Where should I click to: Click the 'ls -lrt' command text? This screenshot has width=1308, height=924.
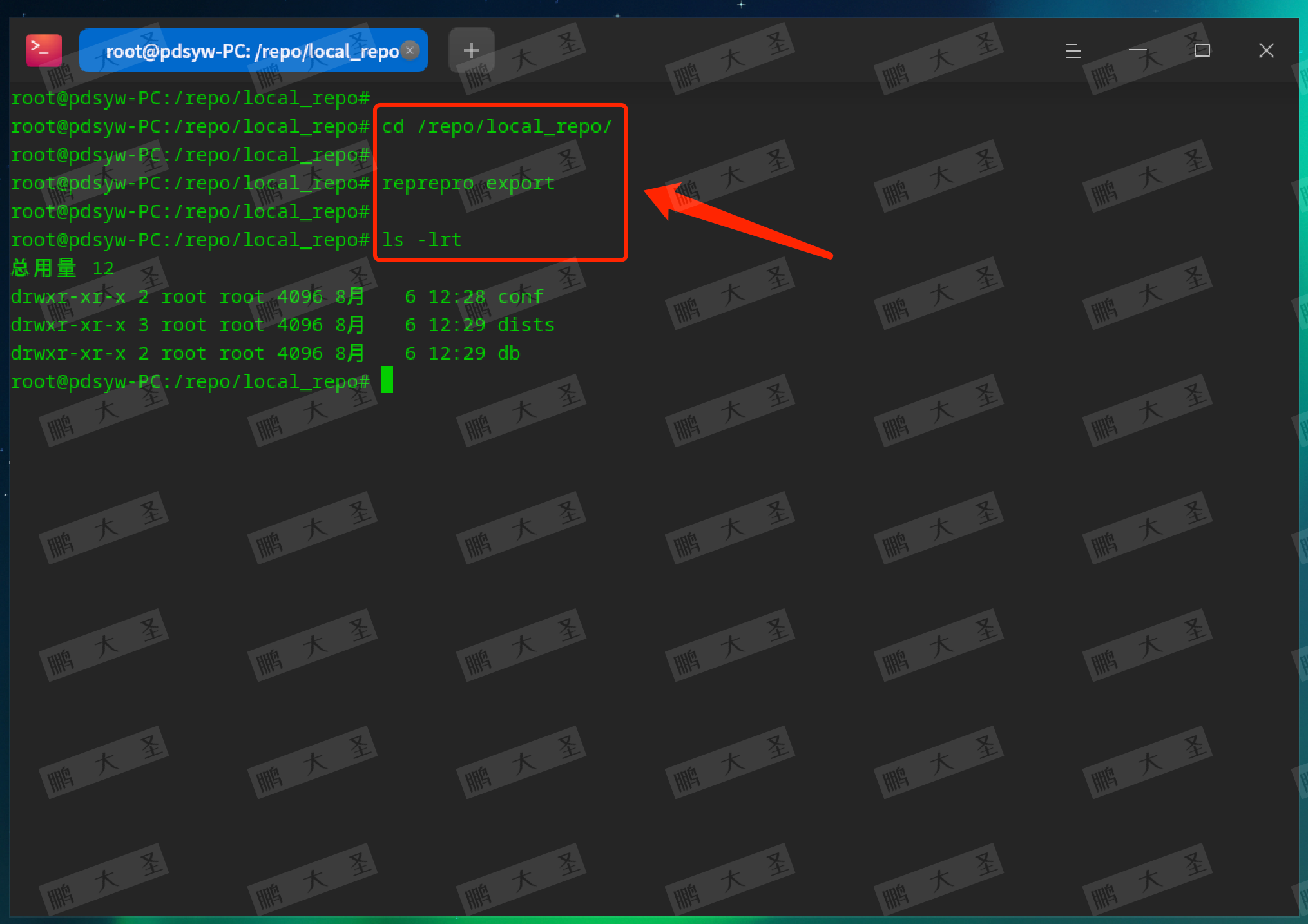point(421,240)
